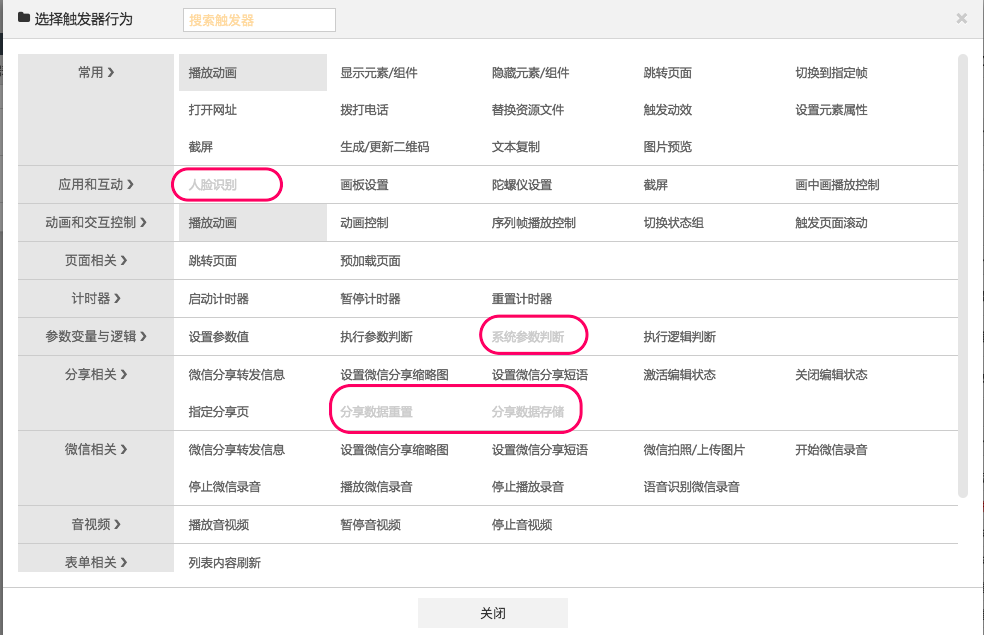Expand the 参数变量与逻辑 category
984x635 pixels.
pos(96,337)
